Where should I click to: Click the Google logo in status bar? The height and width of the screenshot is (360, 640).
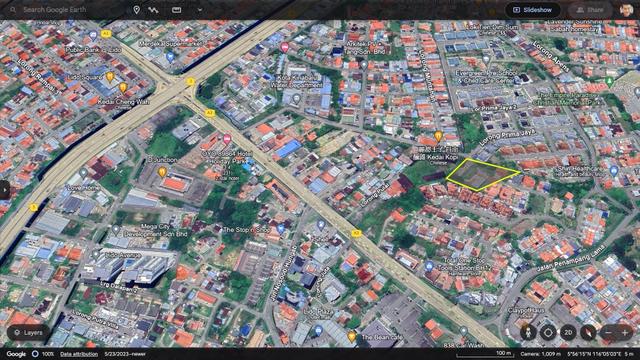coord(16,354)
